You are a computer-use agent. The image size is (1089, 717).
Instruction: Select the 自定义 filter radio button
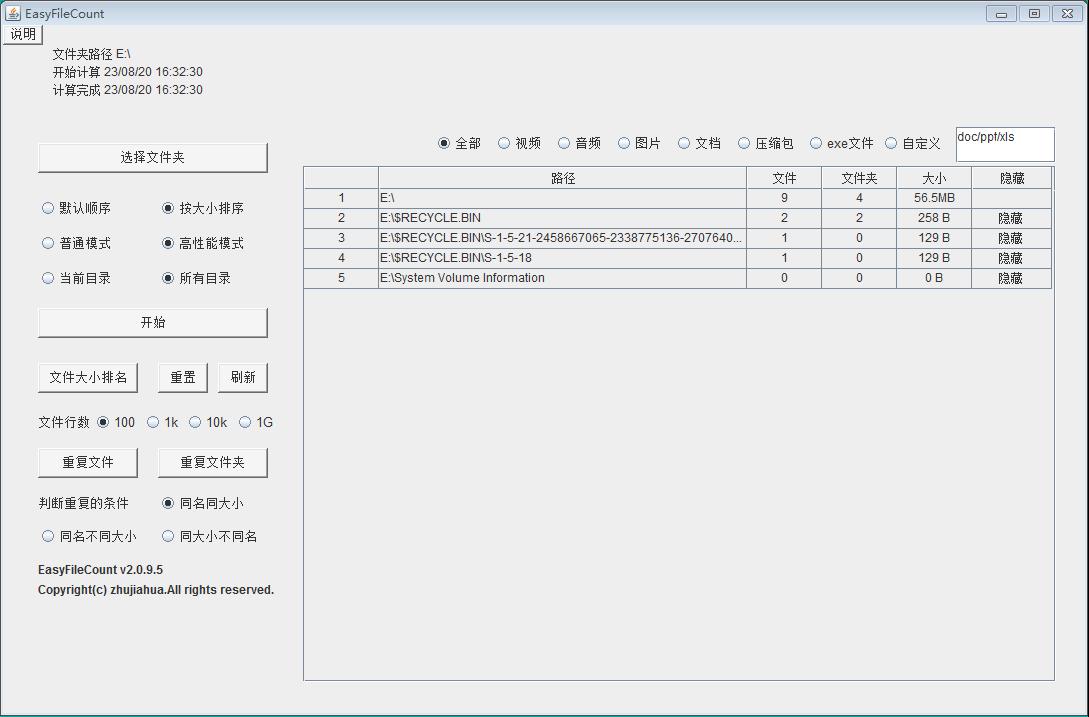click(x=891, y=144)
